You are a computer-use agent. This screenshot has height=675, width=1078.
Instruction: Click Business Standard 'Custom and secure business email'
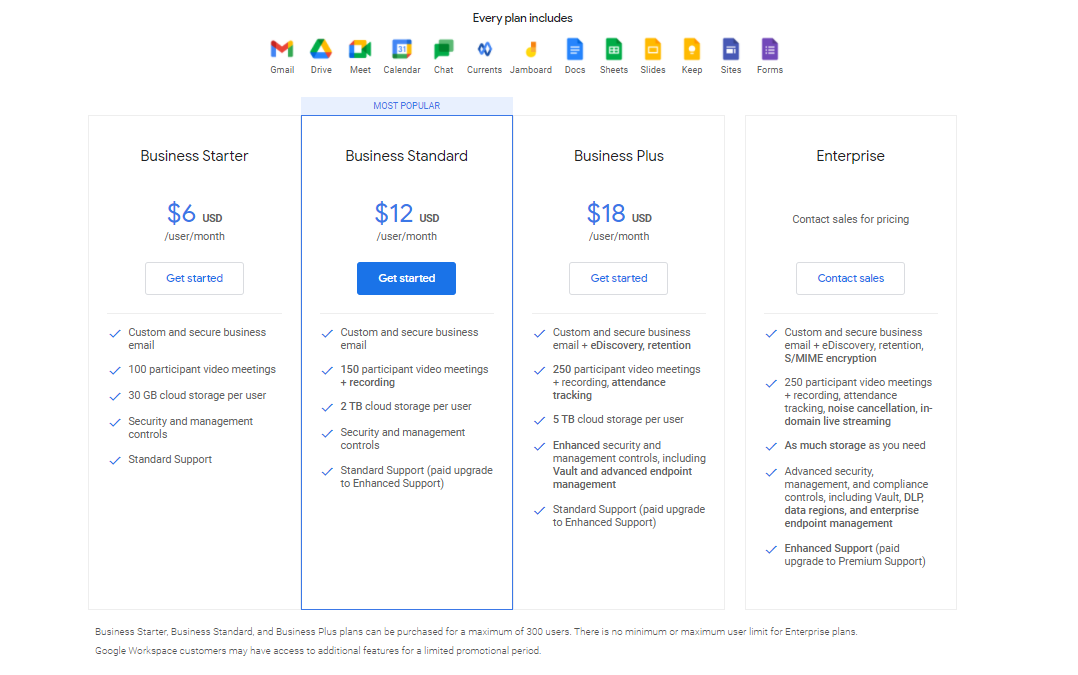coord(409,339)
